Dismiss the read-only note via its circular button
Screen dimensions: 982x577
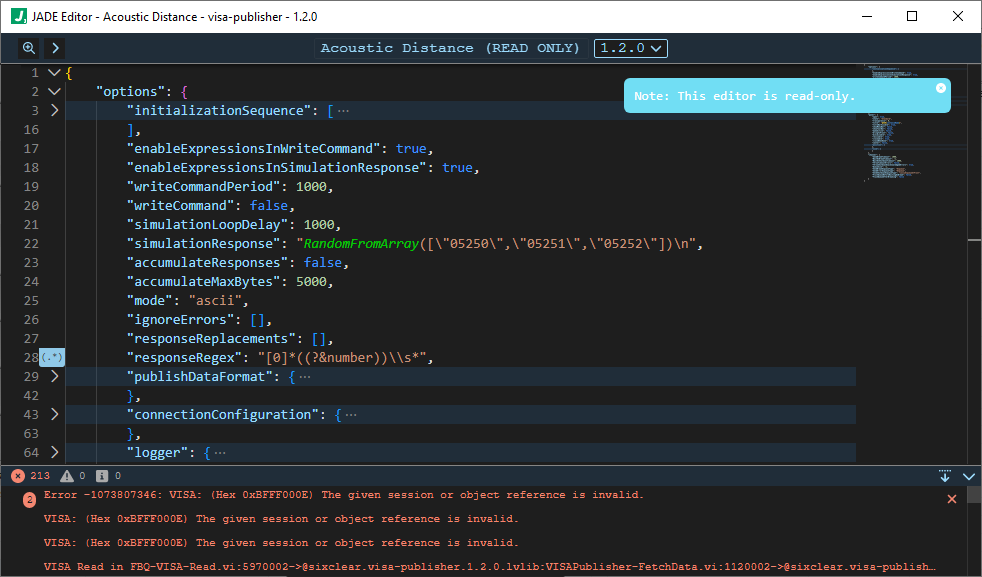941,87
